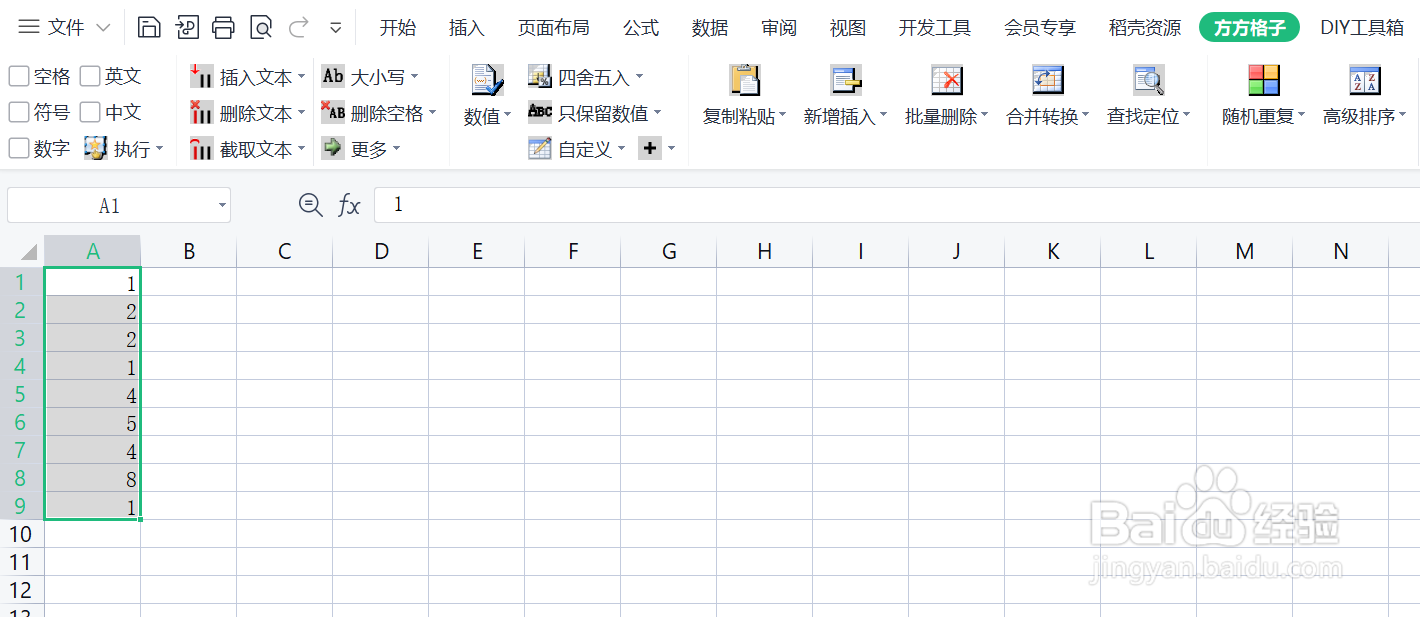The image size is (1420, 617).
Task: Click the 数值 number tool icon
Action: (487, 80)
